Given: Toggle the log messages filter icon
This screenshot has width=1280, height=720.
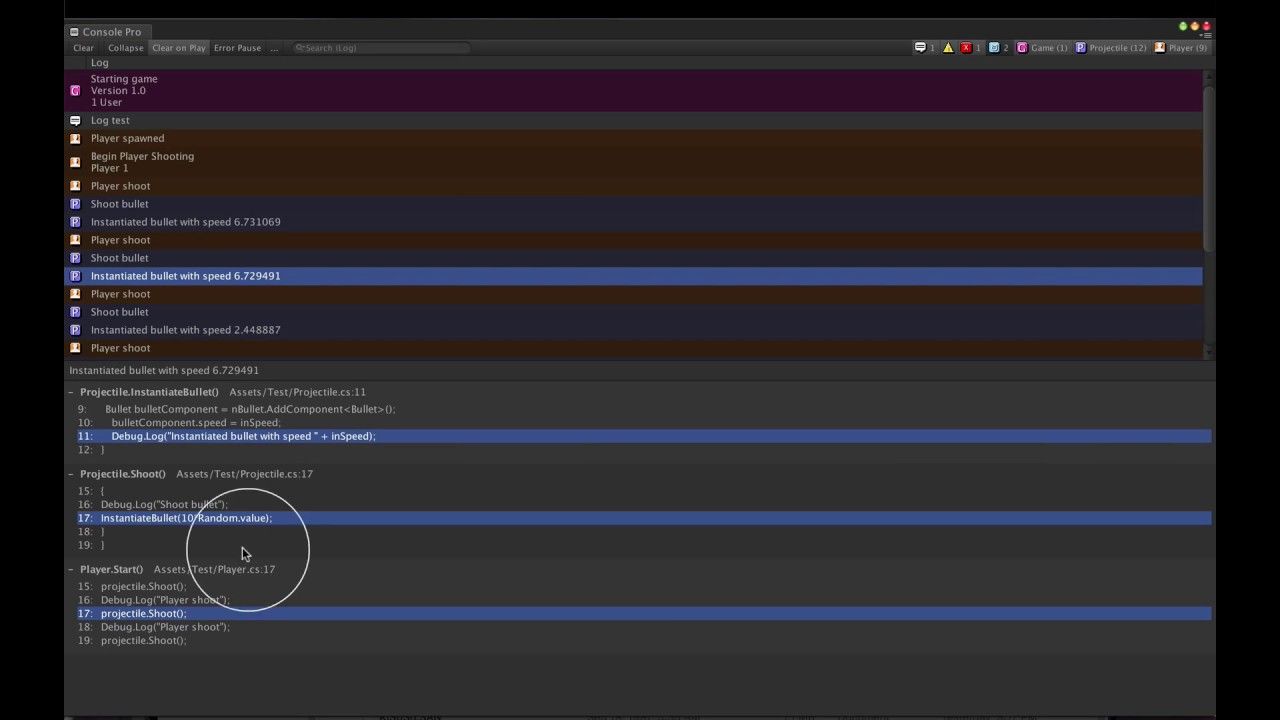Looking at the screenshot, I should (x=925, y=48).
